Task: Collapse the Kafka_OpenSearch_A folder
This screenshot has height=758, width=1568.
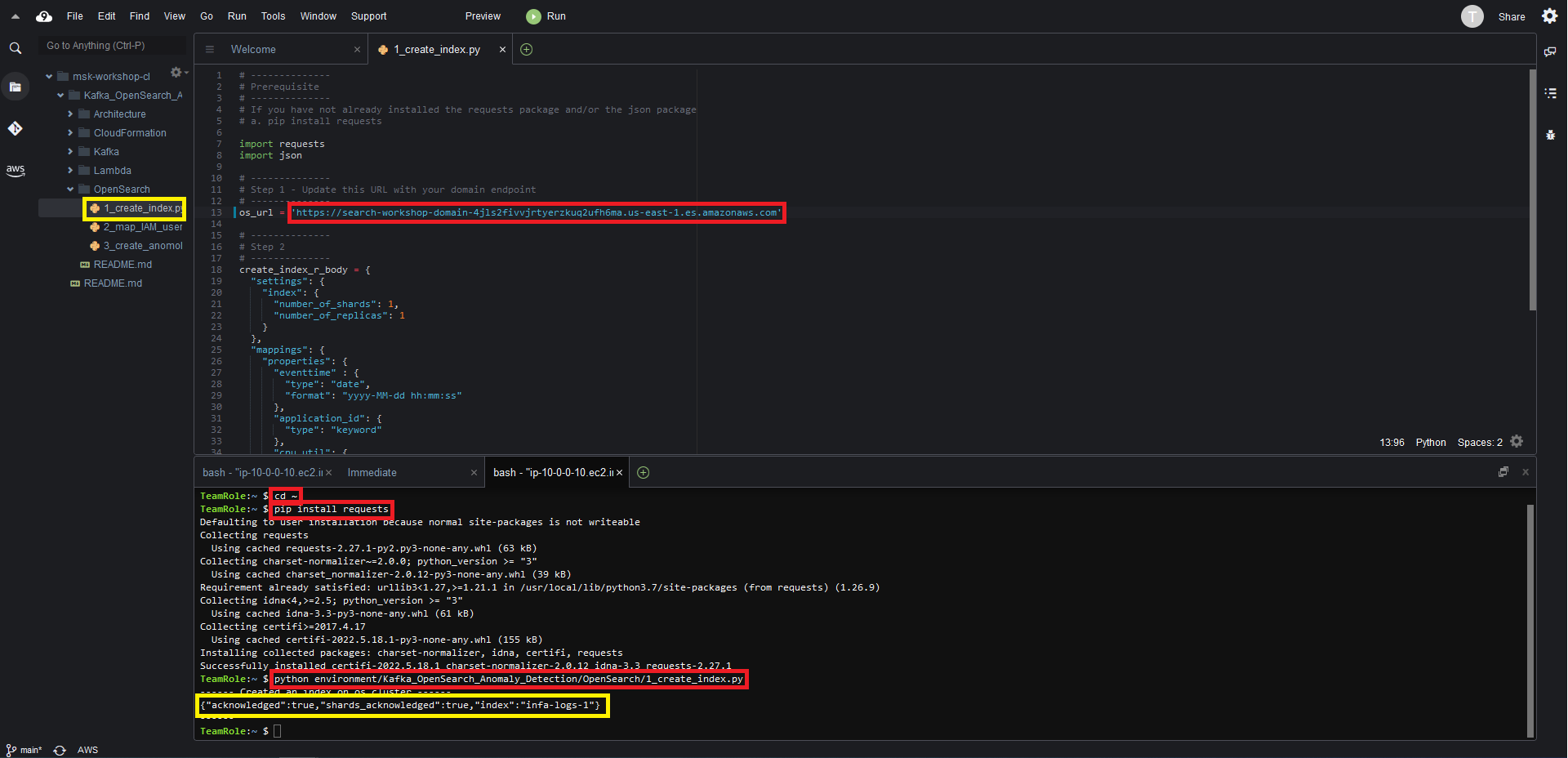Action: pyautogui.click(x=60, y=96)
